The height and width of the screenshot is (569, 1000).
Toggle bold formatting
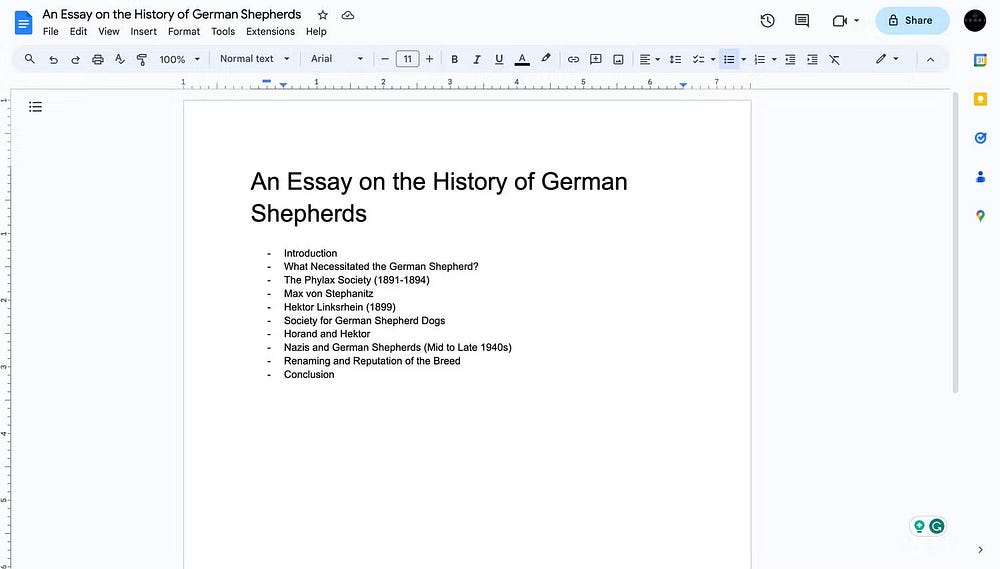coord(454,59)
